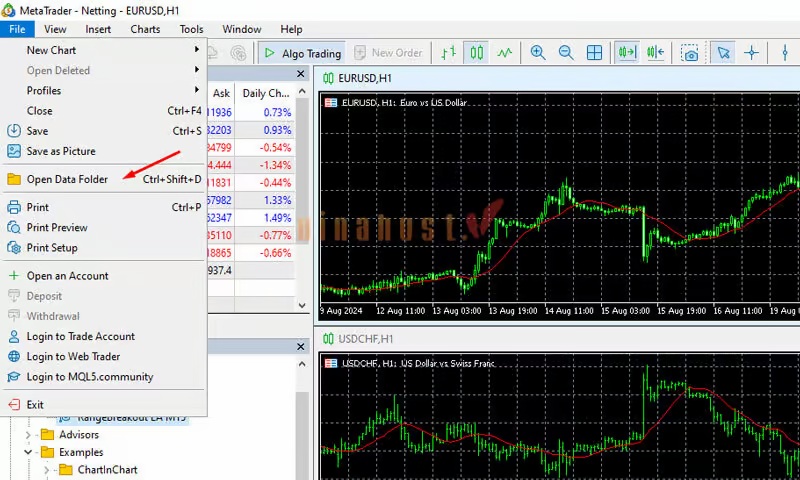Viewport: 800px width, 480px height.
Task: Exit MetaTrader via the Exit entry
Action: 104,405
